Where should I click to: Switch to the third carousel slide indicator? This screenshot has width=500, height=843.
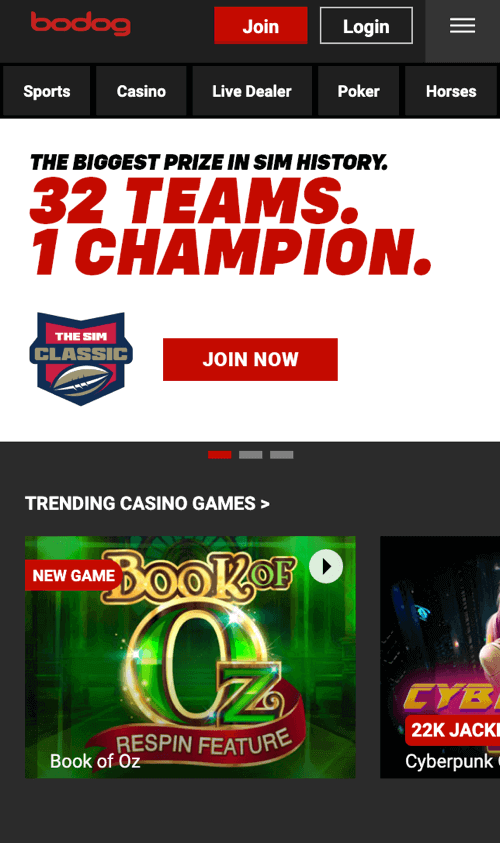(282, 455)
